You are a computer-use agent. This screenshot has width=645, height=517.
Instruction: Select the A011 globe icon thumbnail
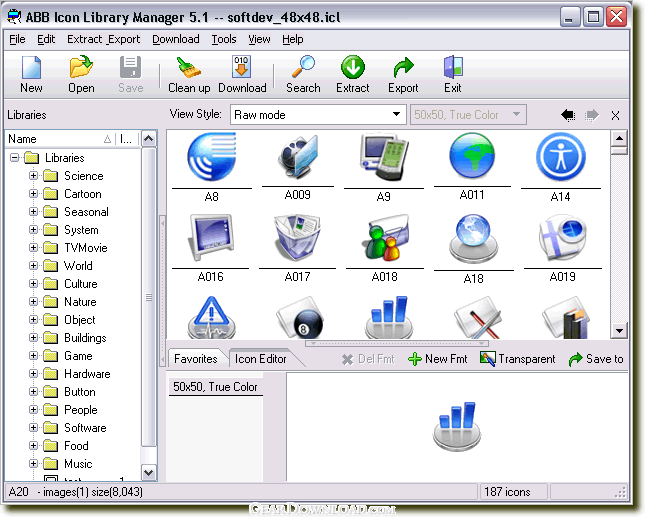472,158
